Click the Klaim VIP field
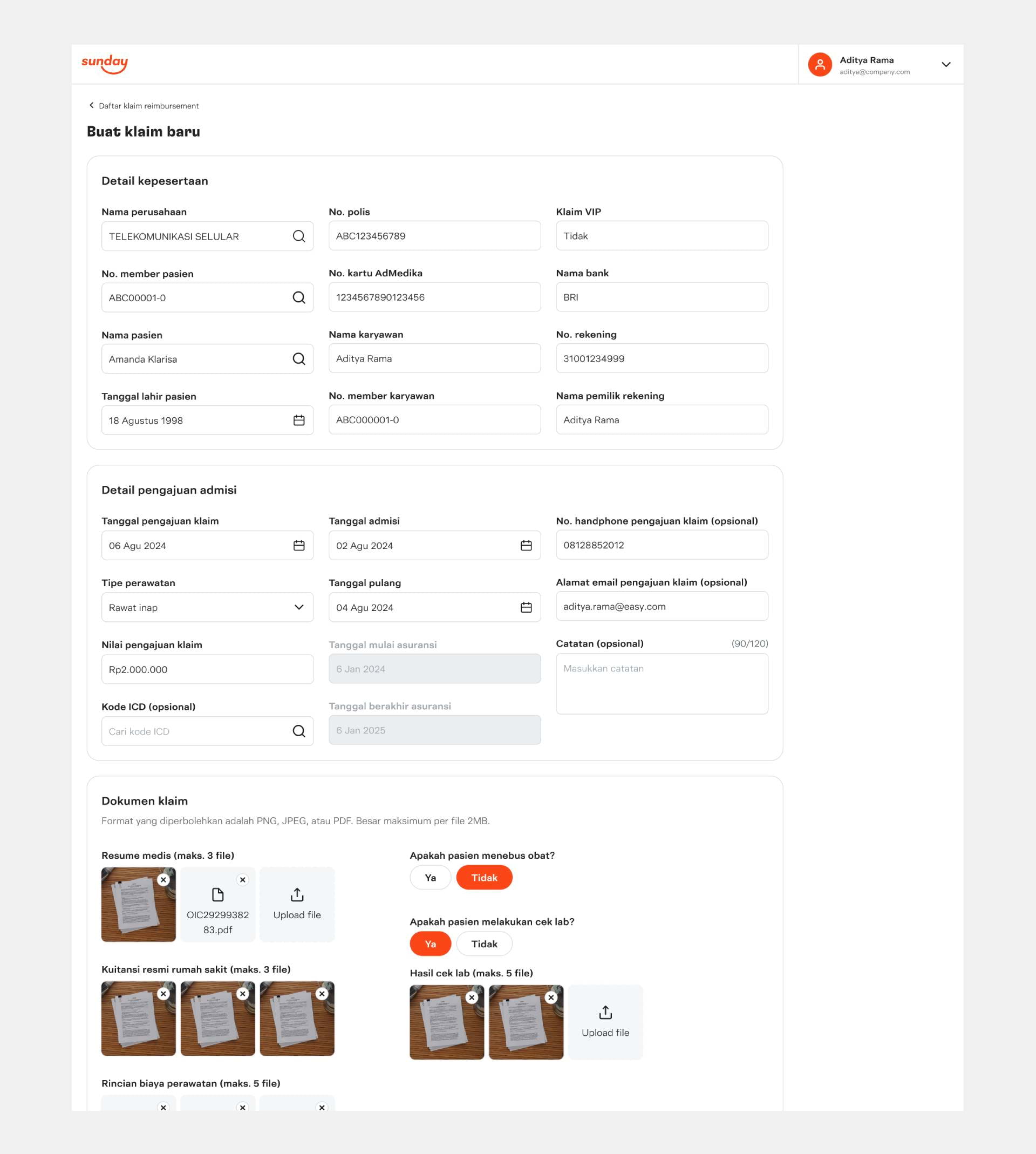This screenshot has height=1154, width=1036. point(662,236)
